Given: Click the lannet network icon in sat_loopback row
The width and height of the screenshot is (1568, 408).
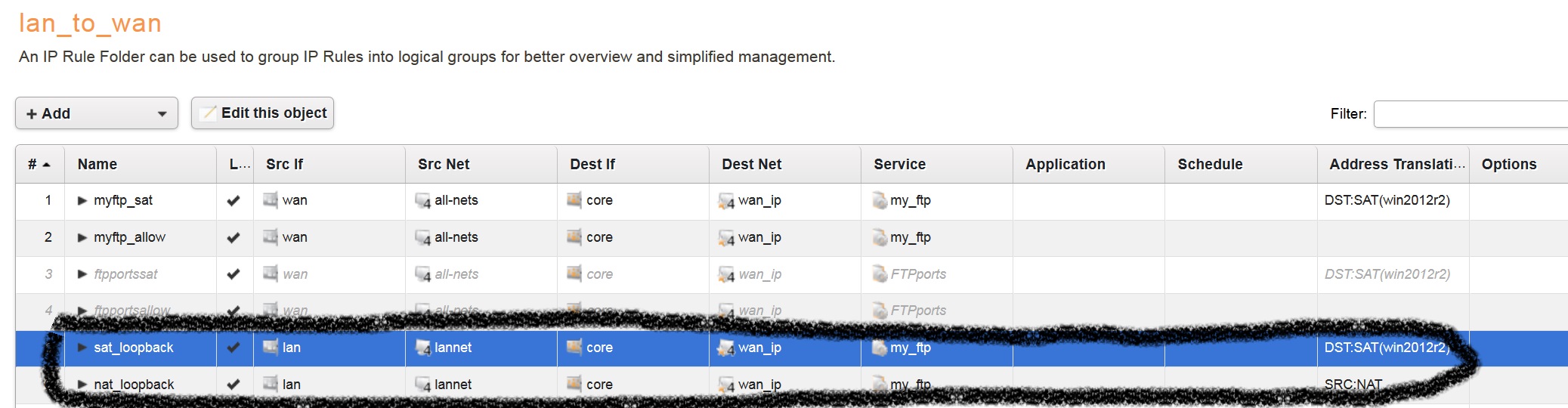Looking at the screenshot, I should click(422, 348).
